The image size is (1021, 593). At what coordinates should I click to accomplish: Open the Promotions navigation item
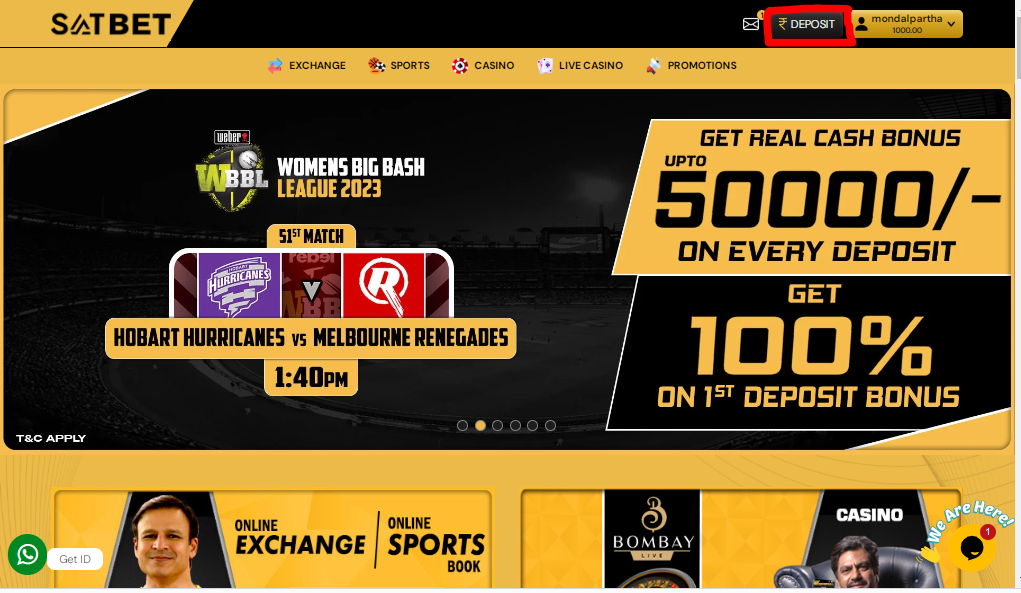(x=691, y=66)
